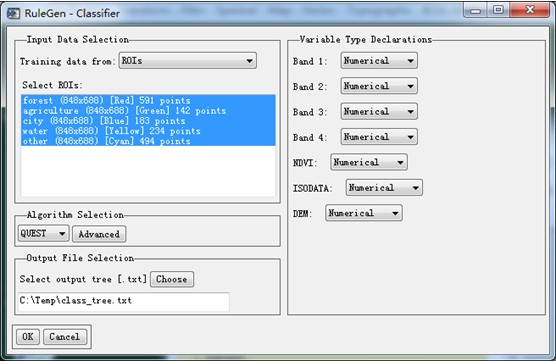The image size is (556, 364).
Task: Open the ISODATA variable type dropdown
Action: click(384, 188)
